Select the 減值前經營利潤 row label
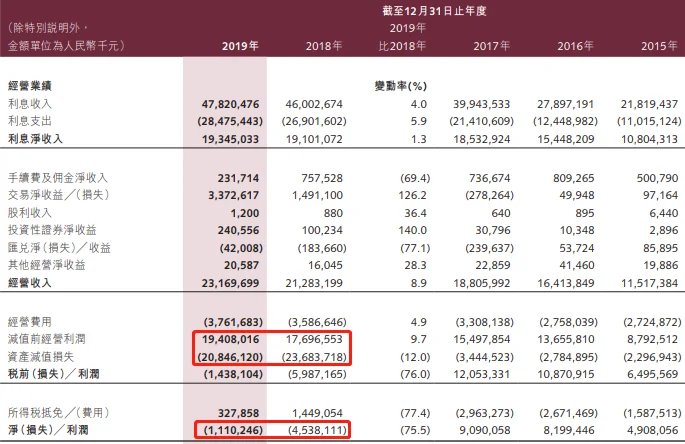 tap(46, 340)
